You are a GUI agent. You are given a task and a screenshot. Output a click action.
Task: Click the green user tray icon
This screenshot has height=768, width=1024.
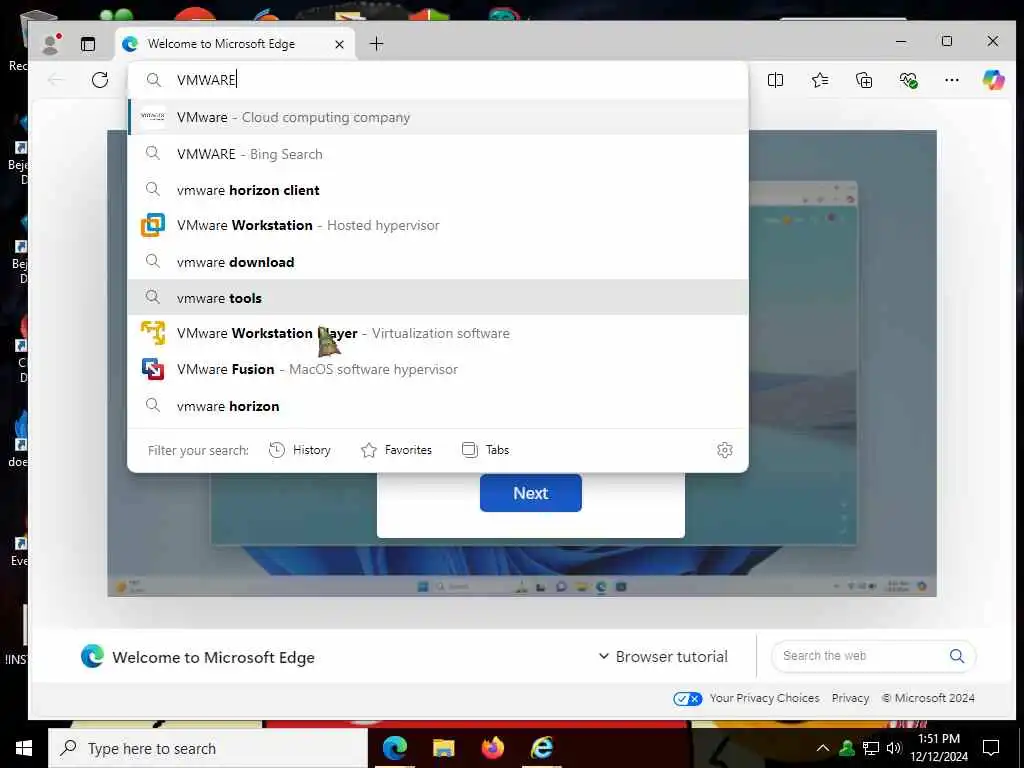847,748
